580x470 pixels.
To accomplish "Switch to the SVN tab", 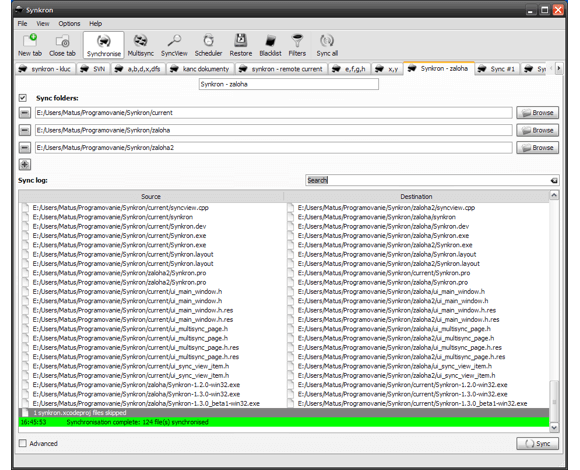I will click(93, 69).
